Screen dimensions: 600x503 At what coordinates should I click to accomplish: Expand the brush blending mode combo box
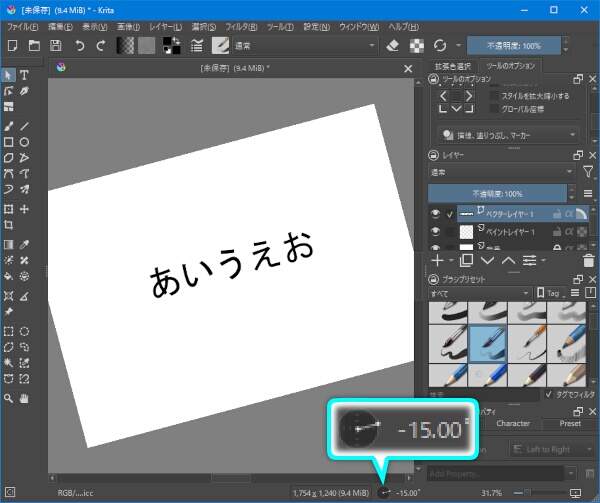305,46
